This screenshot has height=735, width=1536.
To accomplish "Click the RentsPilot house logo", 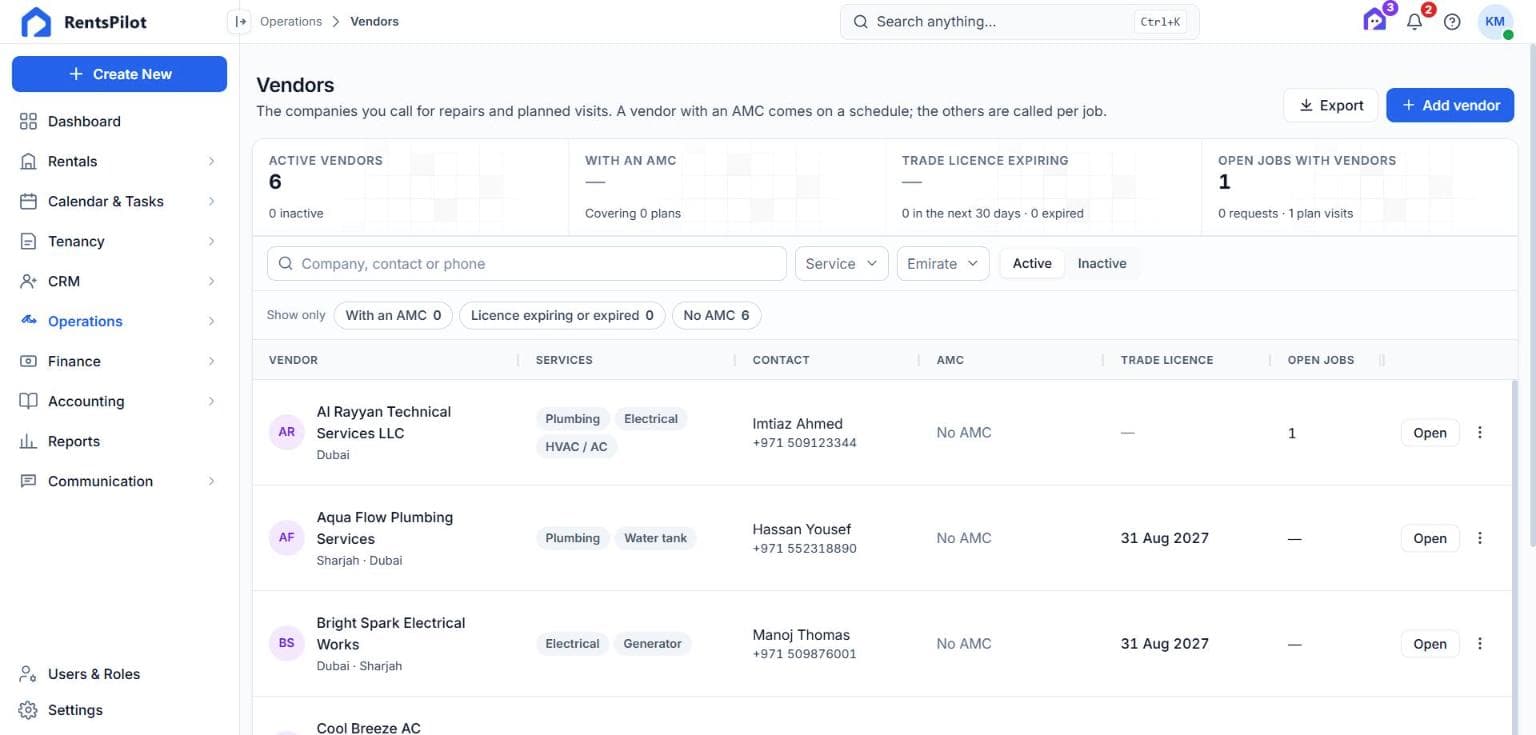I will click(36, 22).
